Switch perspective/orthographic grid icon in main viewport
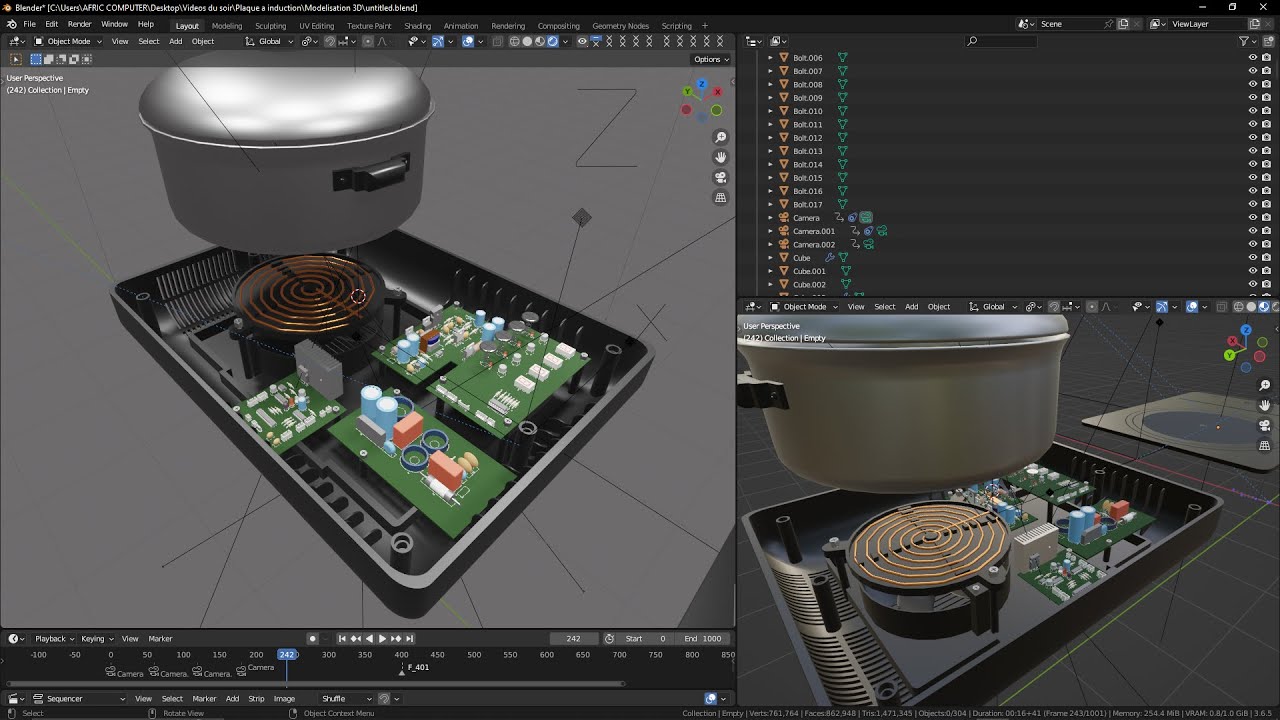 click(x=720, y=198)
